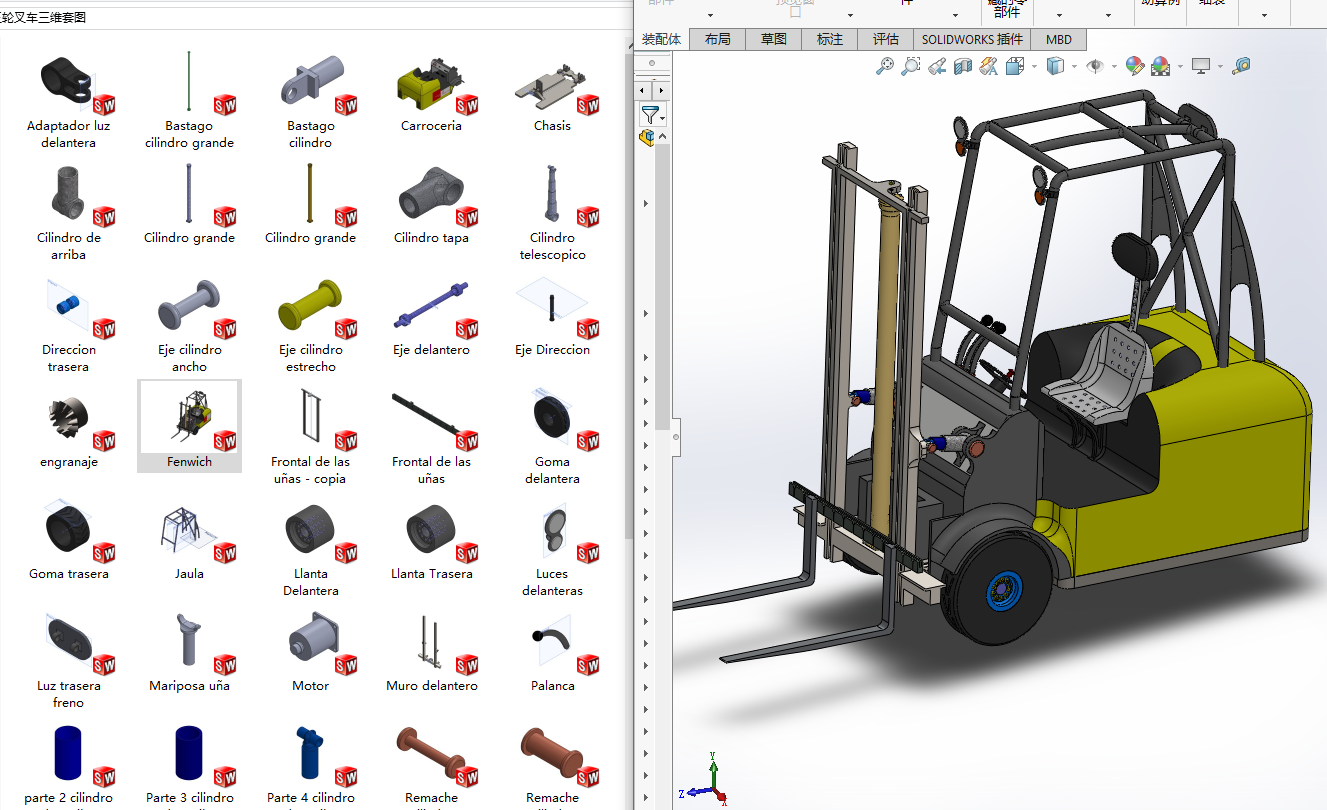Open the feature tree filter dropdown
The image size is (1327, 810).
pos(663,119)
